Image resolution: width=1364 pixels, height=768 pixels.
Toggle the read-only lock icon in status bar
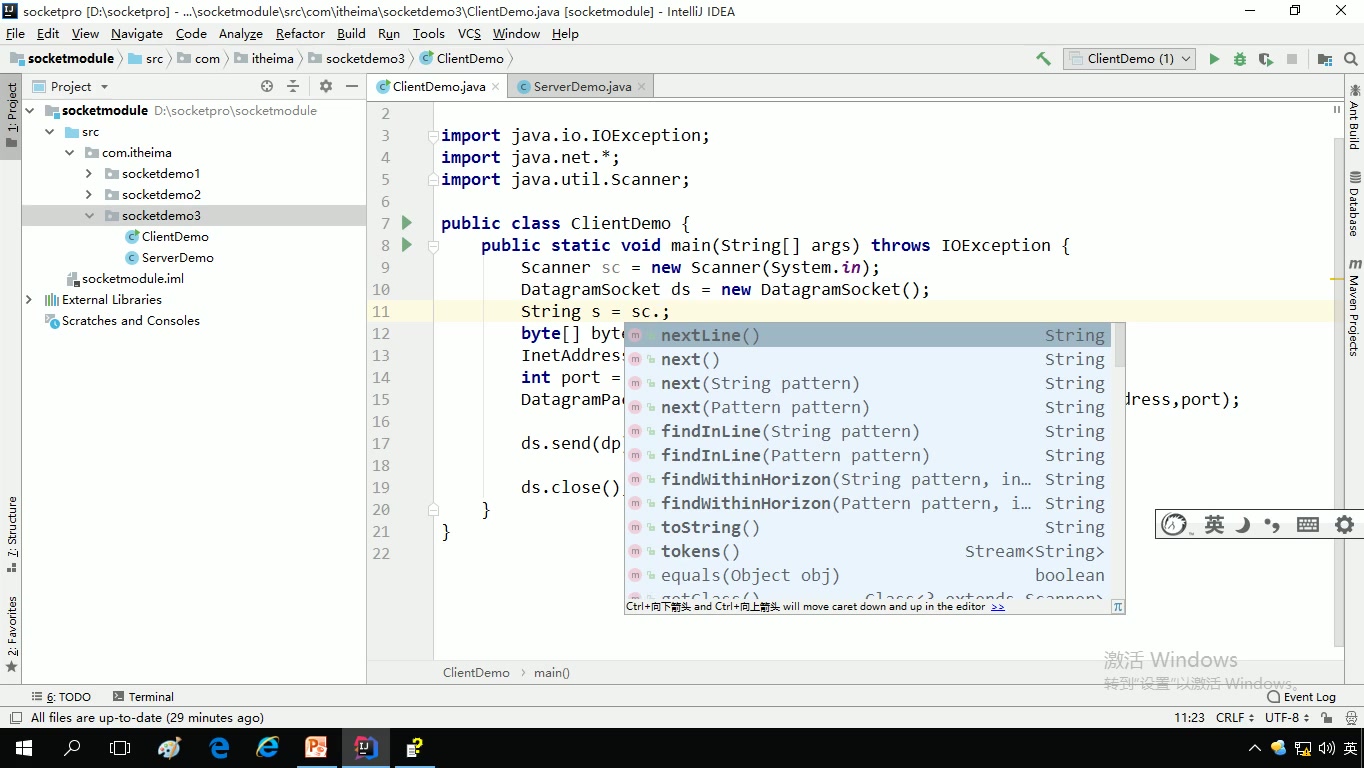(1326, 718)
